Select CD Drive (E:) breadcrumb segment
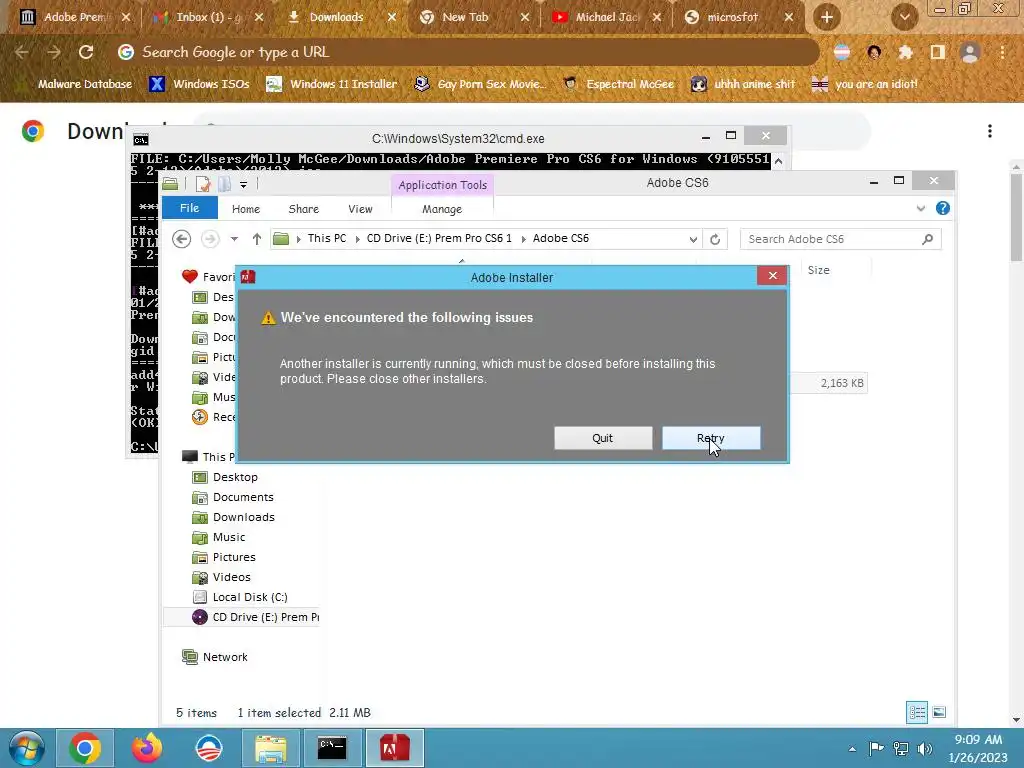1024x768 pixels. coord(439,238)
